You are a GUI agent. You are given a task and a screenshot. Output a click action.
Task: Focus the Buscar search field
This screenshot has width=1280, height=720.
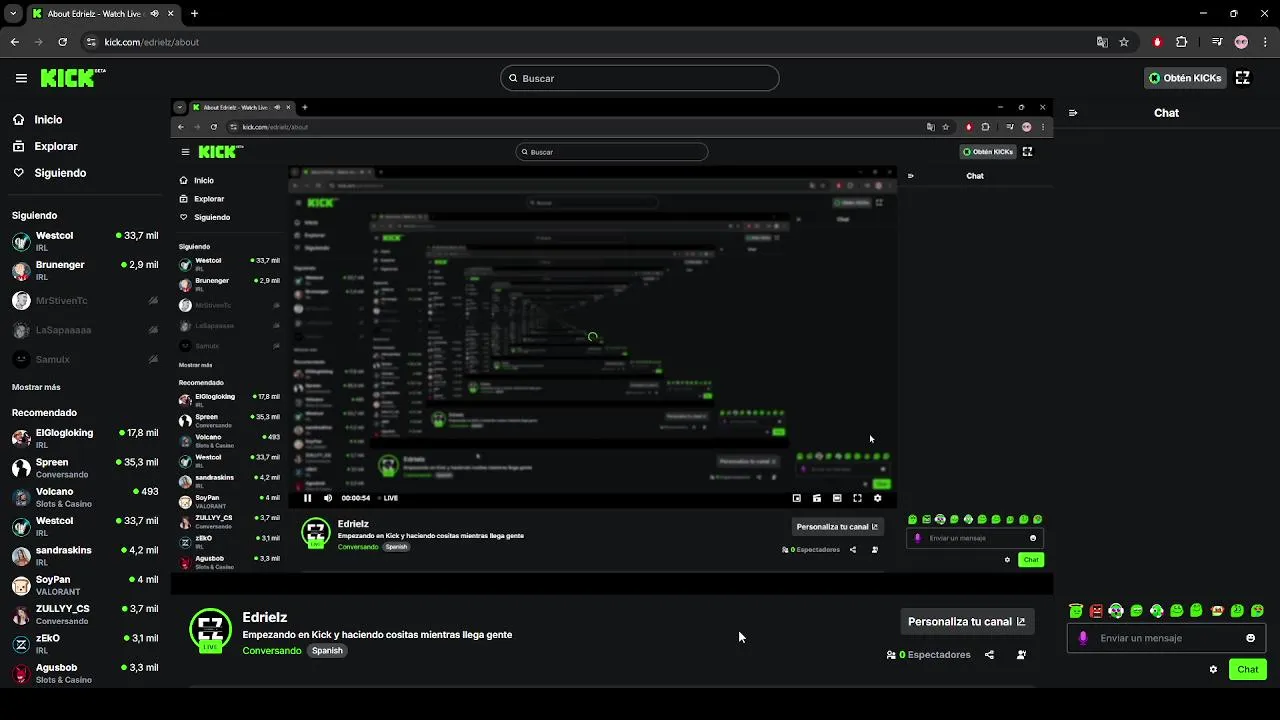click(x=640, y=78)
